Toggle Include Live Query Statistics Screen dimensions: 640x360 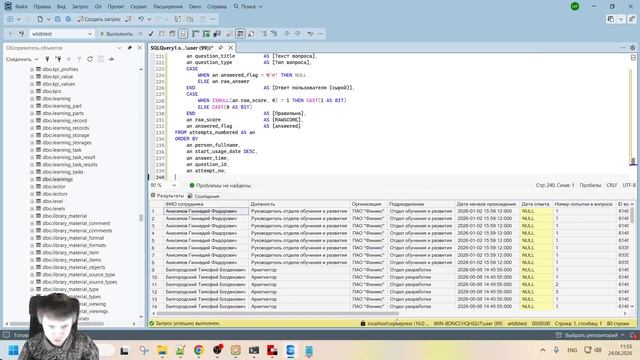206,34
